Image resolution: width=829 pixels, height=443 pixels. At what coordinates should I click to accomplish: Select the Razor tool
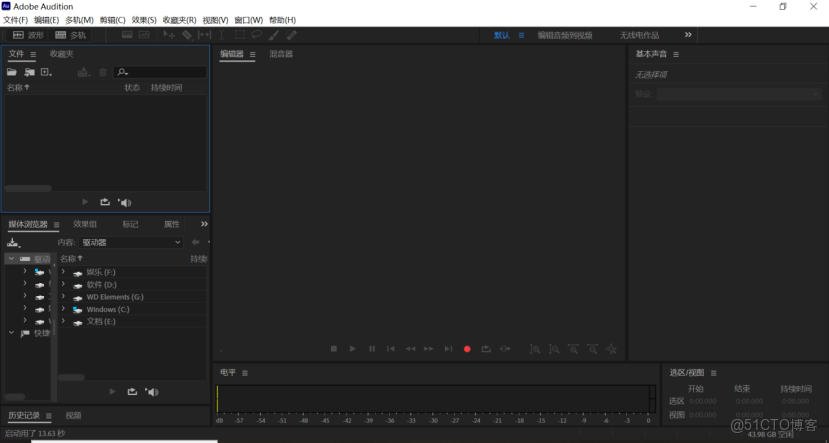(187, 35)
